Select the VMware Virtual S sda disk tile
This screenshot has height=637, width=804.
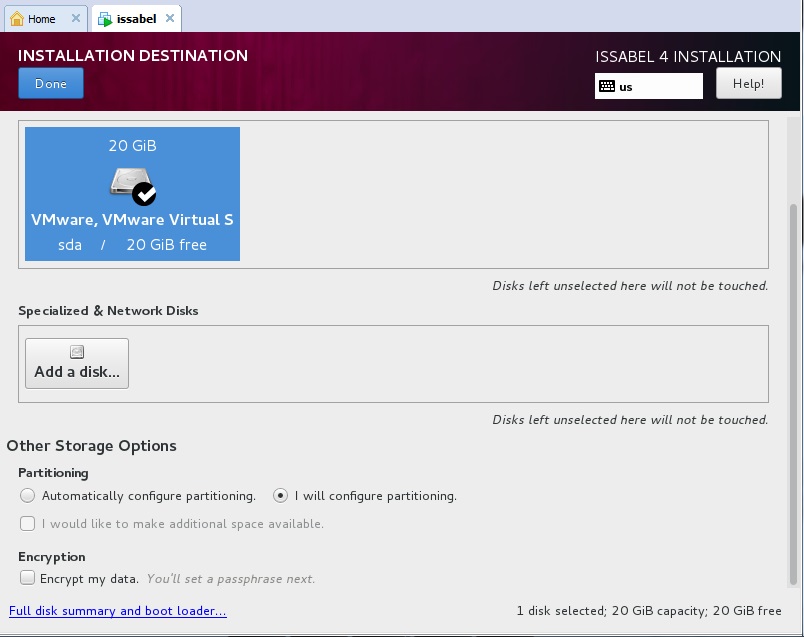[132, 194]
